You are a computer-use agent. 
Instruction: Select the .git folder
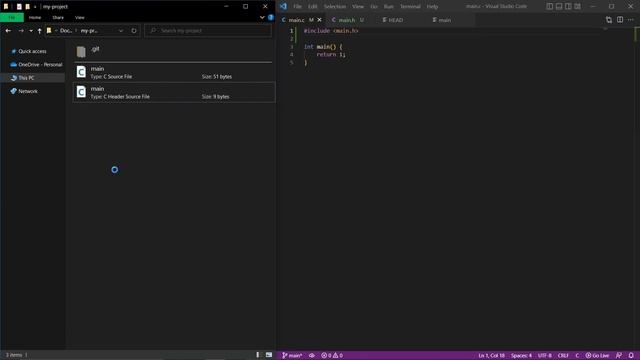tap(173, 51)
